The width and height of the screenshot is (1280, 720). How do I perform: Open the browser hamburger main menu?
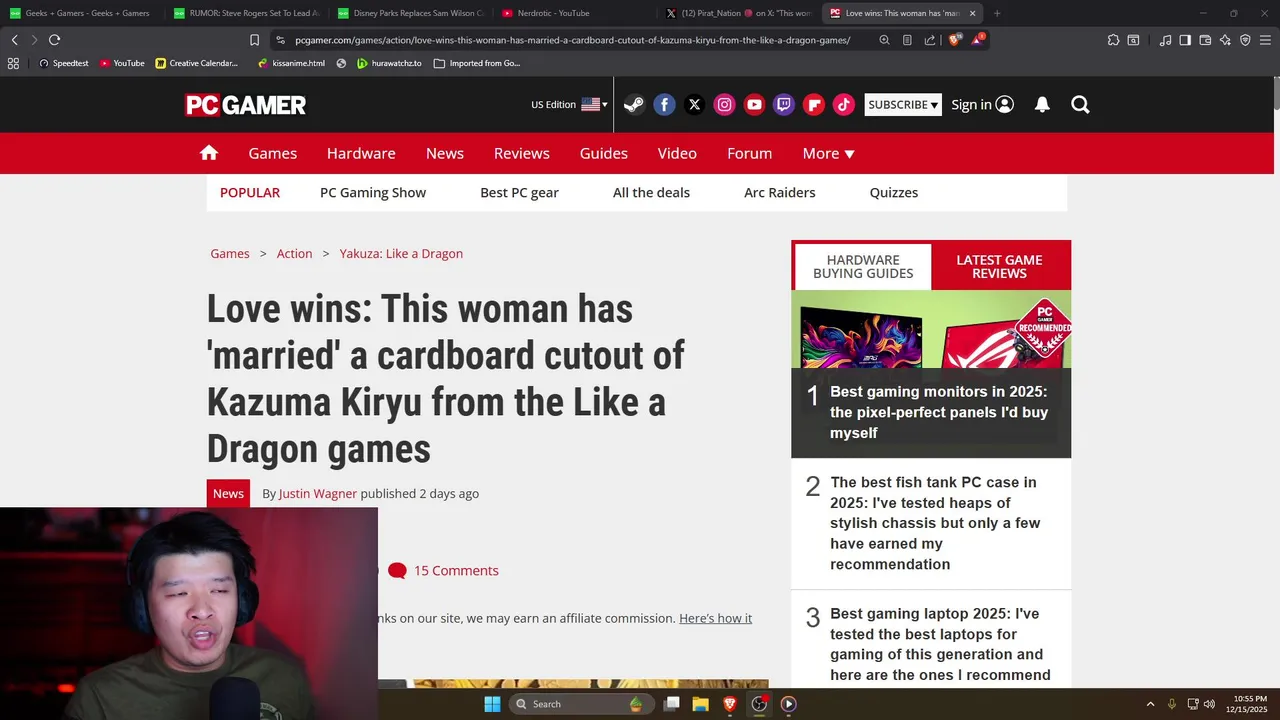tap(1265, 40)
